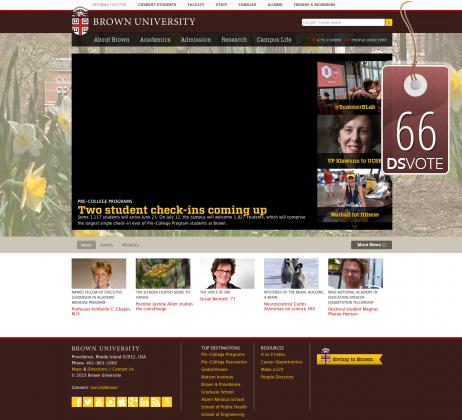This screenshot has width=462, height=420.
Task: Open the Apple iTunes icon in footer
Action: [x=122, y=402]
